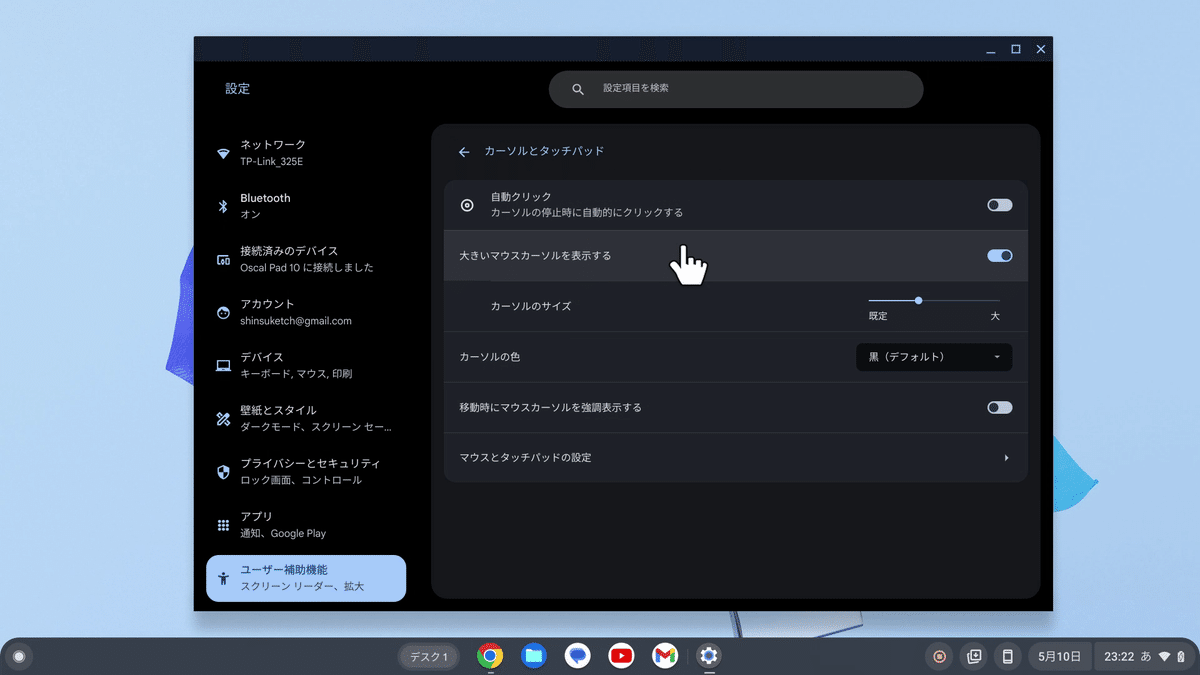Click the apps grid icon beside アプリ

click(x=223, y=525)
